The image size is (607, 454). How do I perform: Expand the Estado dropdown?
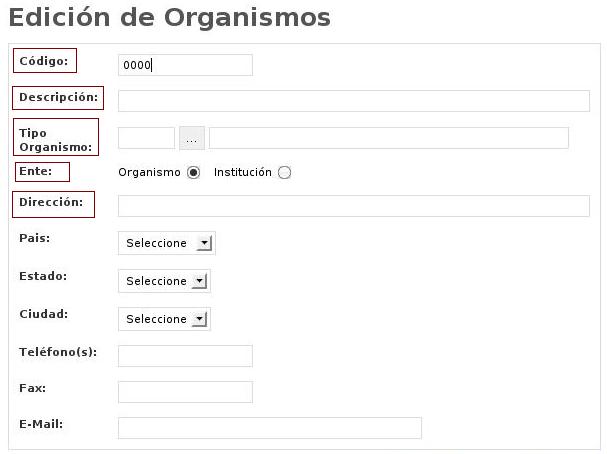point(164,281)
